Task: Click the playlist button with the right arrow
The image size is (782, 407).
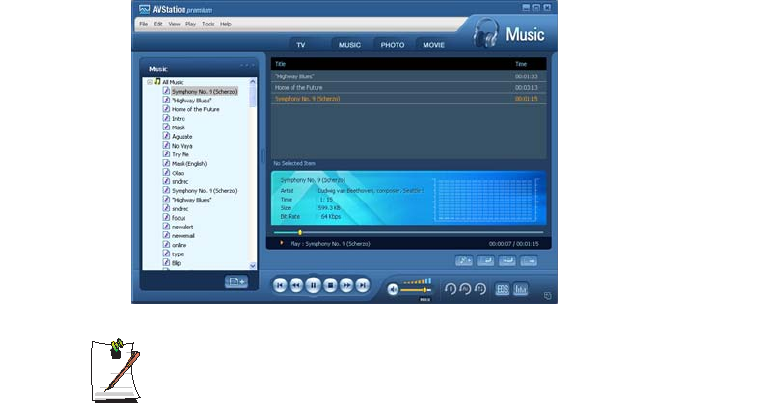Action: [529, 261]
